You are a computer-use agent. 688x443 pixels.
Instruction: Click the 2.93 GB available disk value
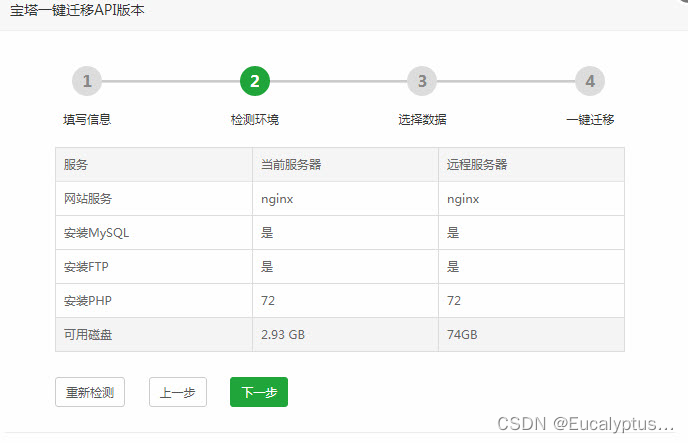[283, 335]
